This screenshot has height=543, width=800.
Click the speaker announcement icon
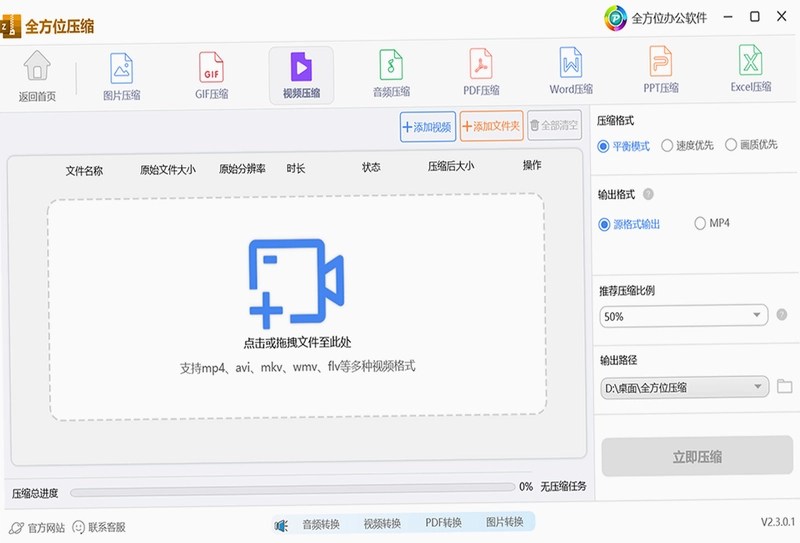[x=281, y=525]
